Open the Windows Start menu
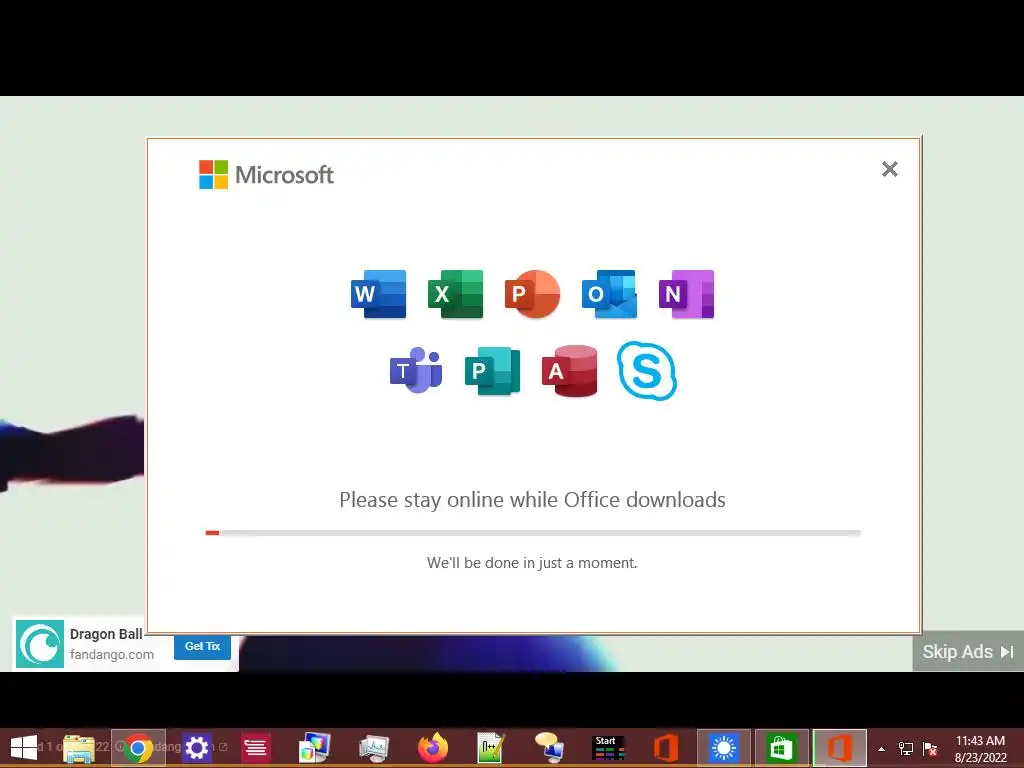1024x768 pixels. [x=24, y=748]
